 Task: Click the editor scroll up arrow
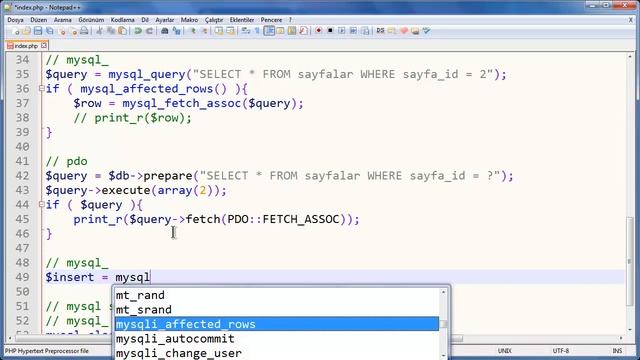630,57
